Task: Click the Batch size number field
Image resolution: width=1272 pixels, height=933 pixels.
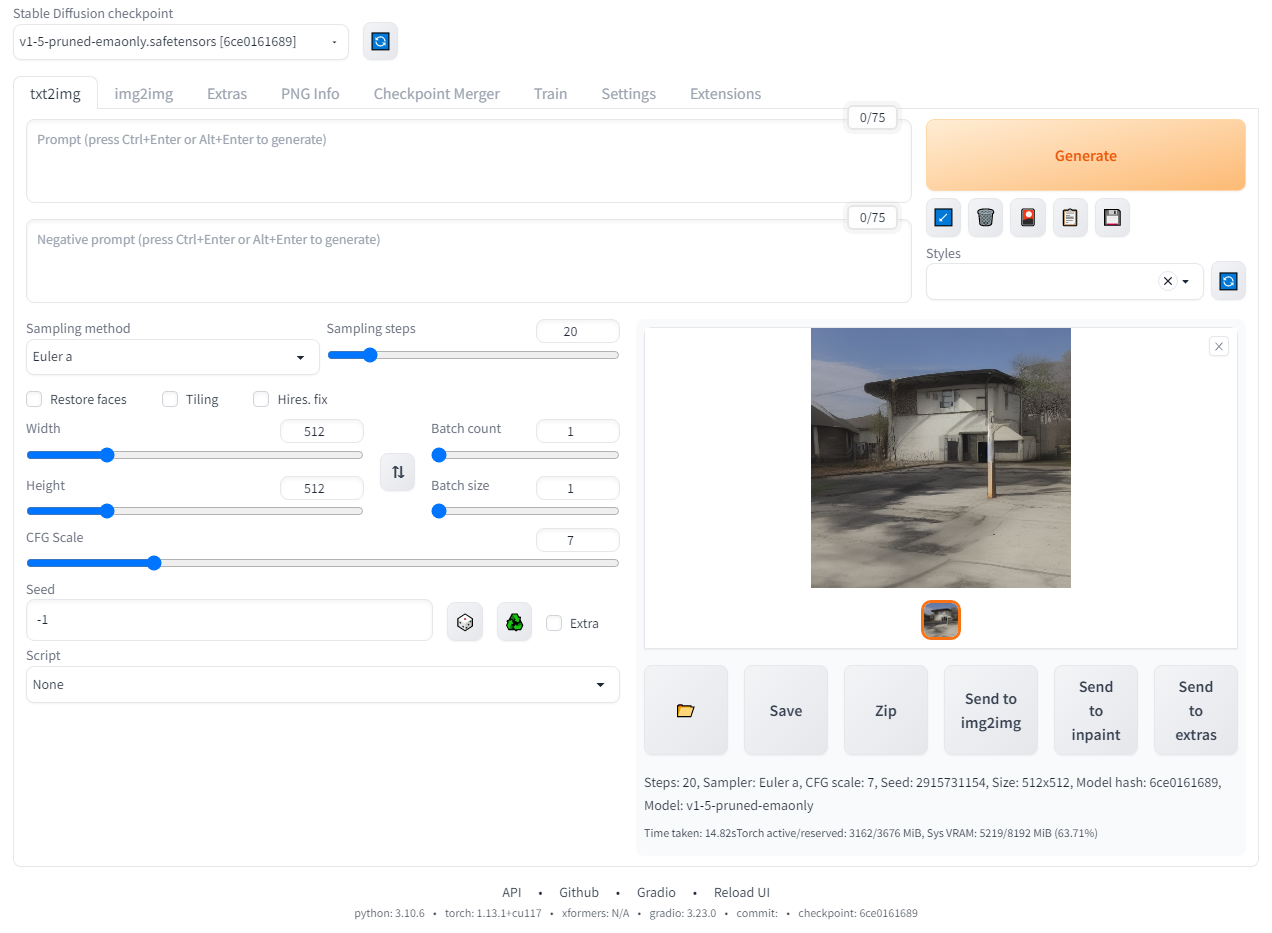Action: [x=578, y=488]
